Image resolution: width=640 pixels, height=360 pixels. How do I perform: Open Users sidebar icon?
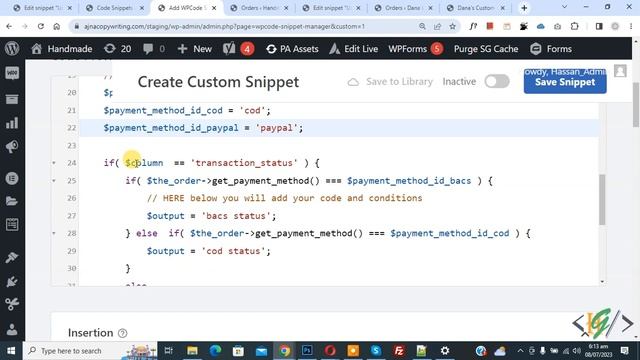click(x=12, y=329)
